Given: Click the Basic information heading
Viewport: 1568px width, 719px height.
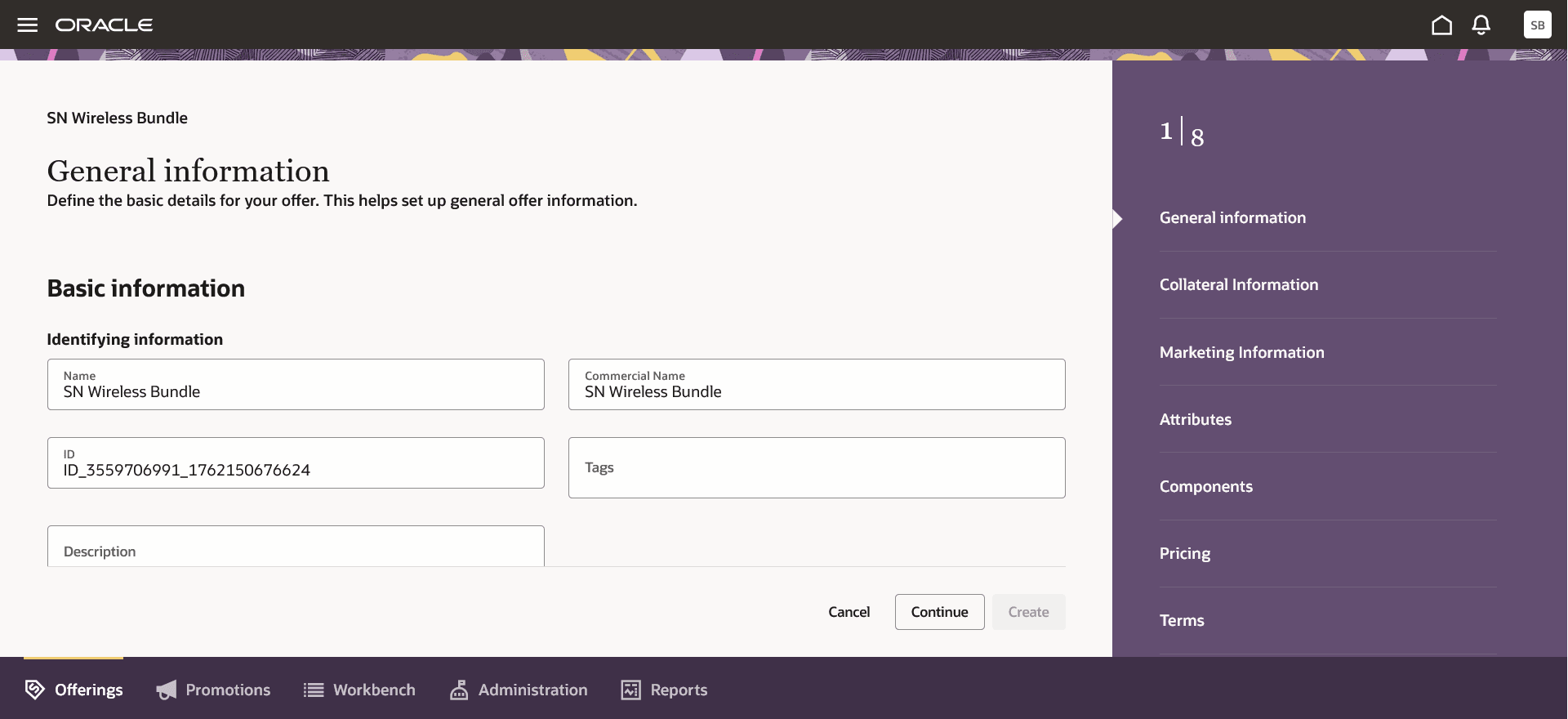Looking at the screenshot, I should [x=145, y=288].
